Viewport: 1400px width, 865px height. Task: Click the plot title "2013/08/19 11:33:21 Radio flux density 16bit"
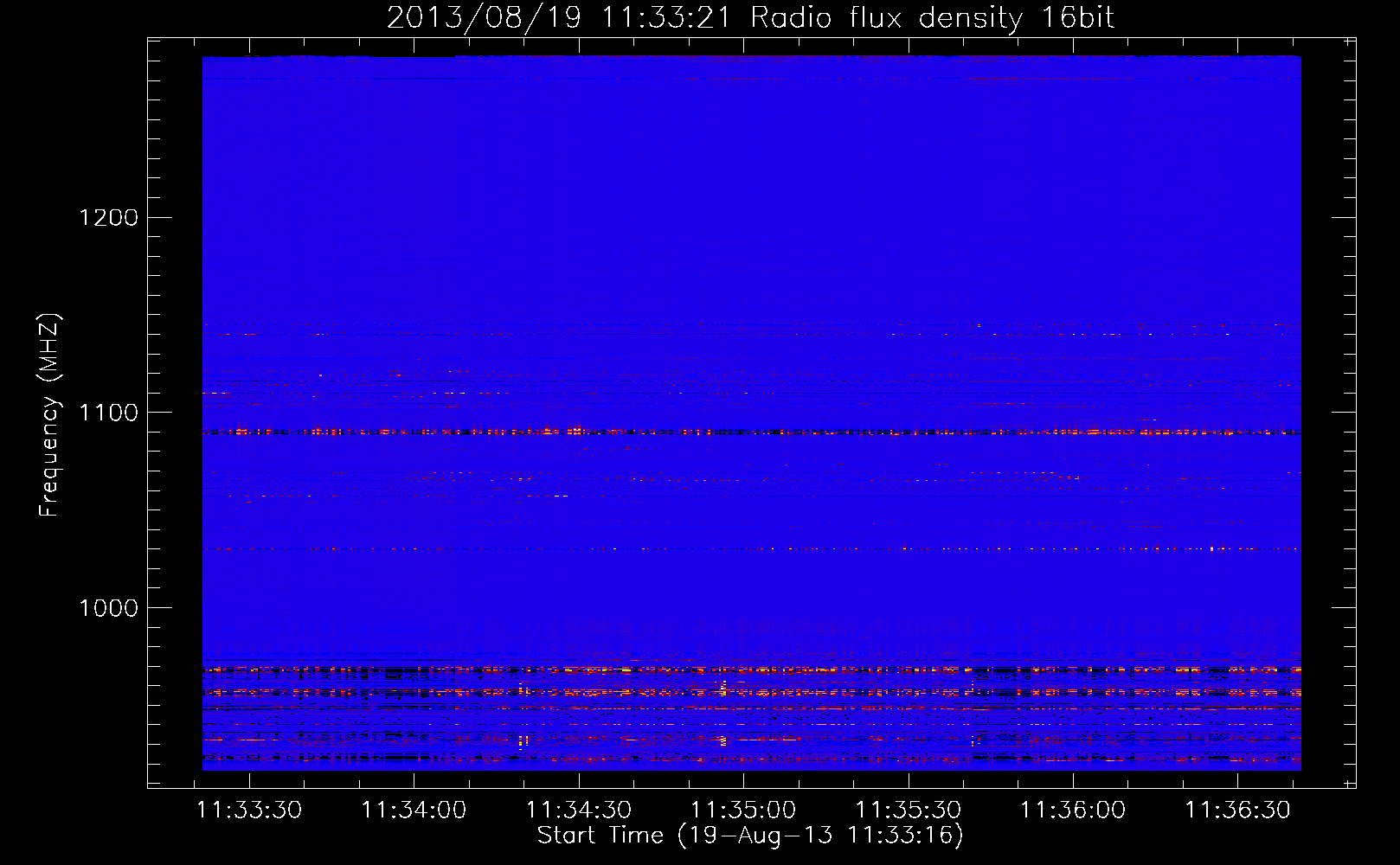(x=750, y=17)
